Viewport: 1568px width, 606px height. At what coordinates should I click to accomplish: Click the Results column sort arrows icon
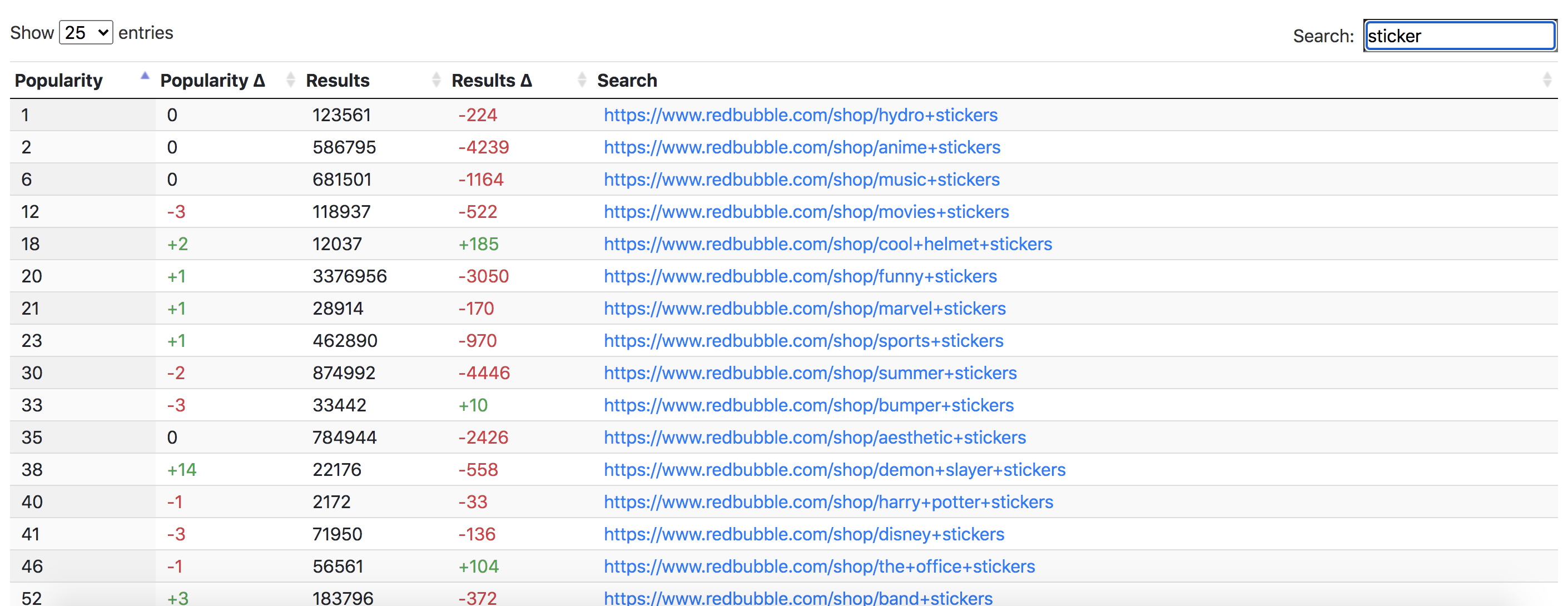436,80
